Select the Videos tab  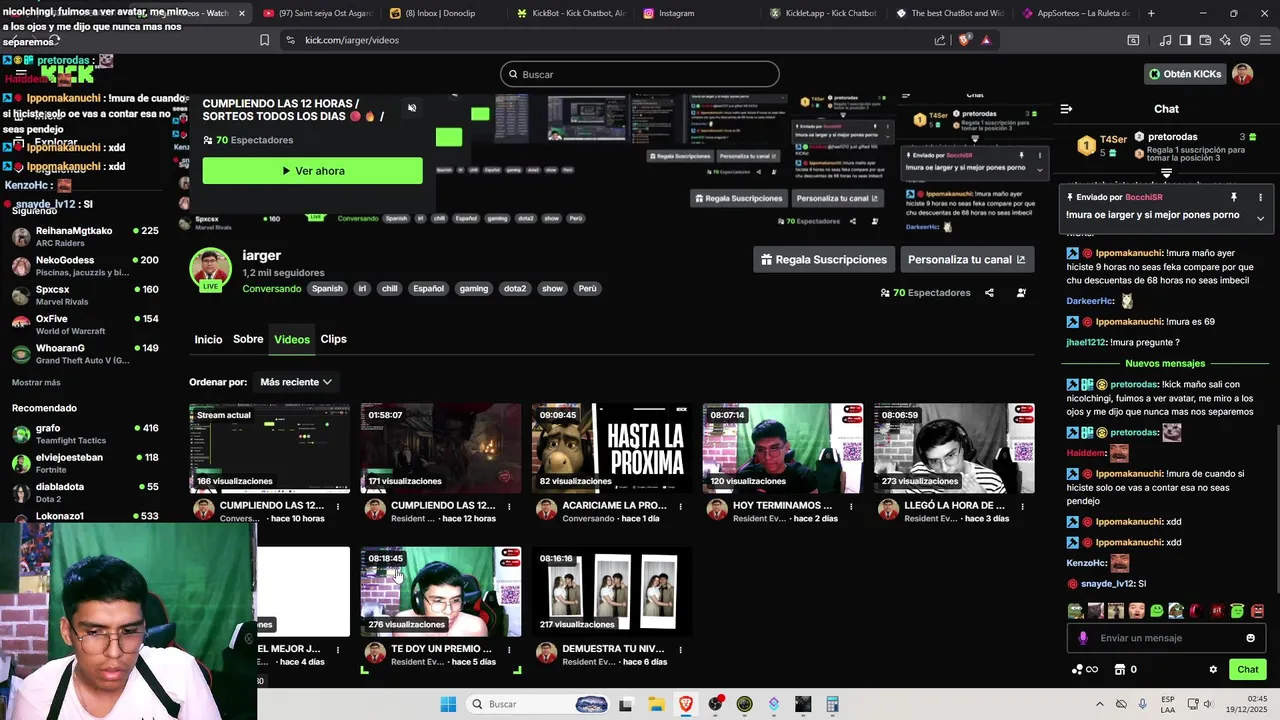[x=292, y=340]
